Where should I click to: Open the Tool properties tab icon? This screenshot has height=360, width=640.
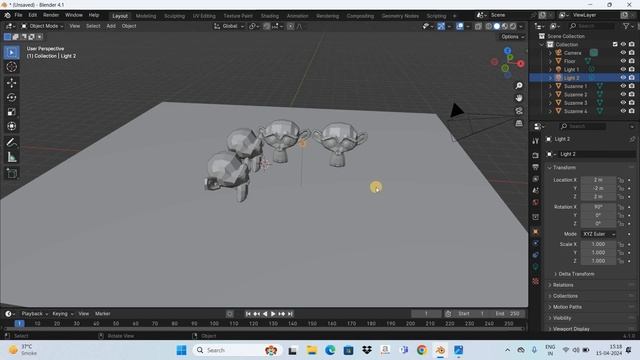[x=536, y=141]
